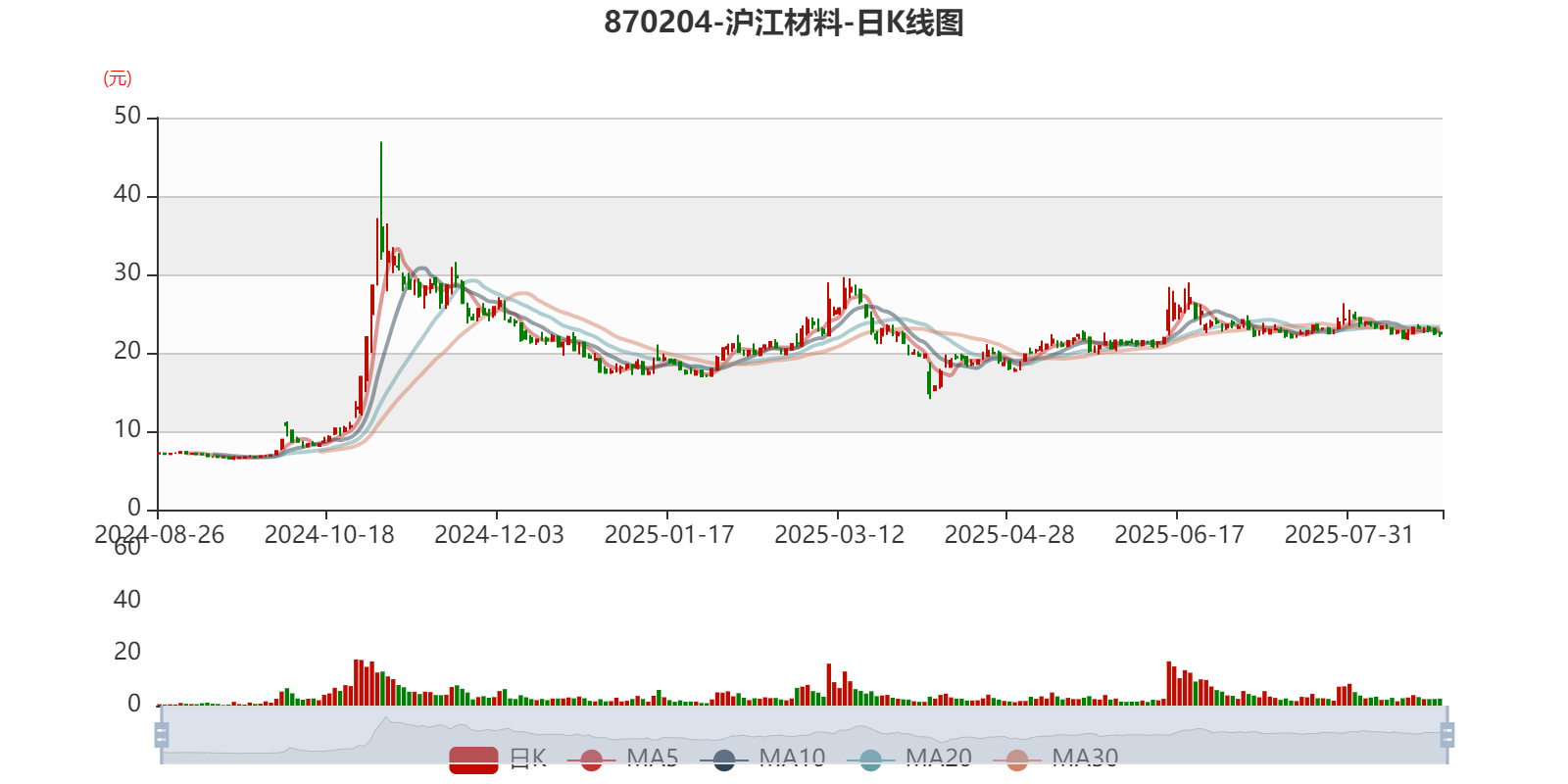Toggle the MA30 line in legend
Image resolution: width=1568 pixels, height=784 pixels.
1055,759
